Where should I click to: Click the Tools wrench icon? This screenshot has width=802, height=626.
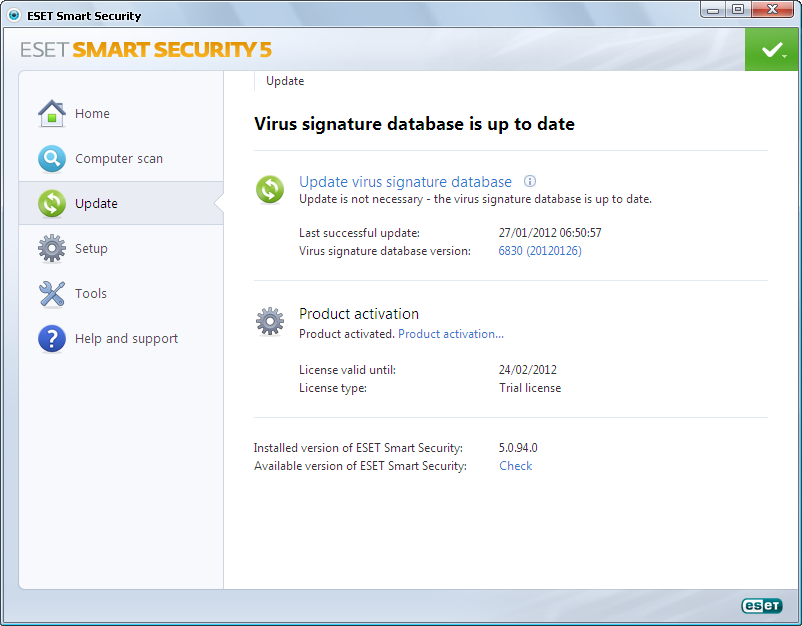click(x=52, y=294)
